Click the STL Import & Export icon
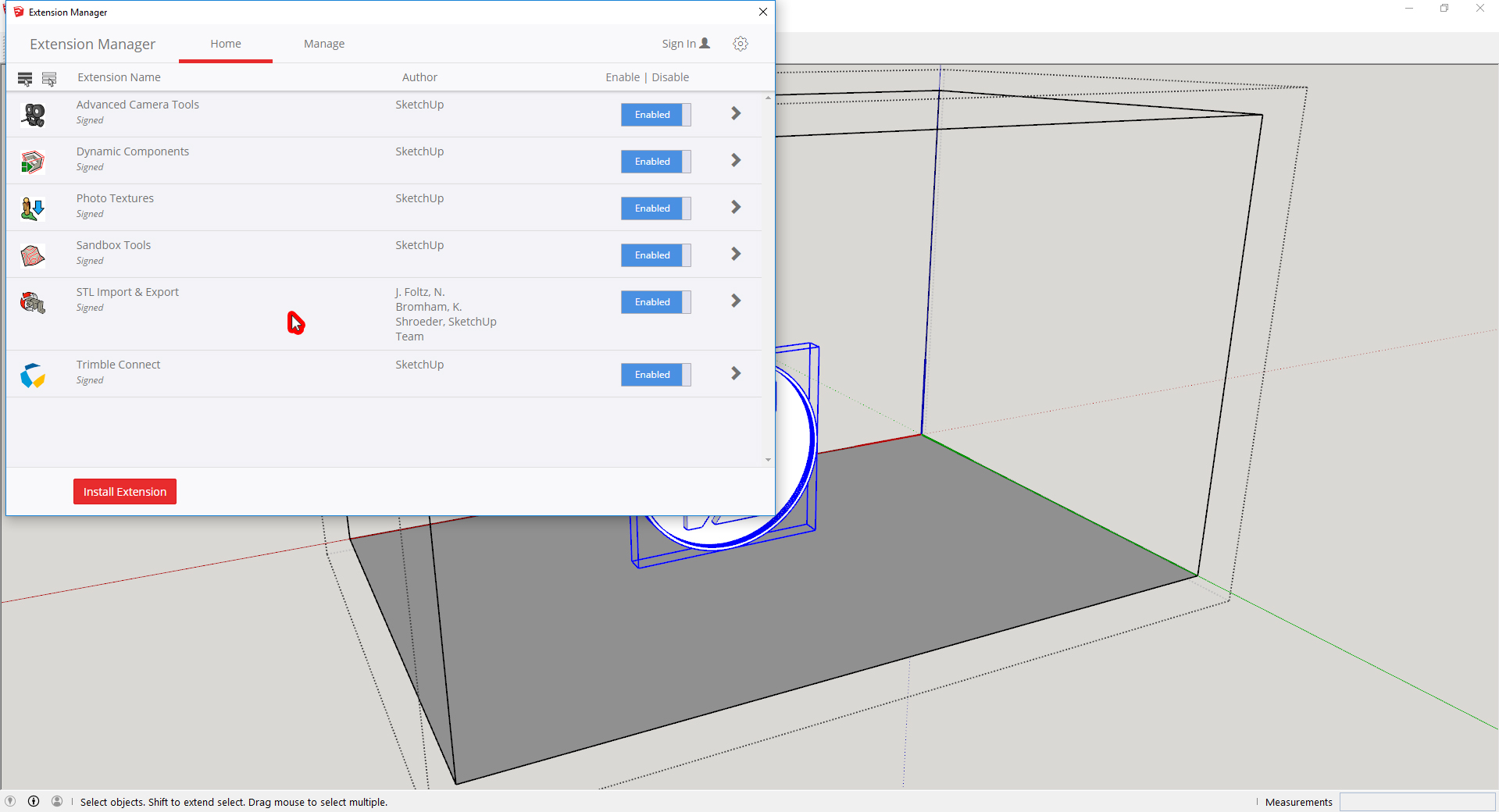Image resolution: width=1499 pixels, height=812 pixels. tap(33, 302)
